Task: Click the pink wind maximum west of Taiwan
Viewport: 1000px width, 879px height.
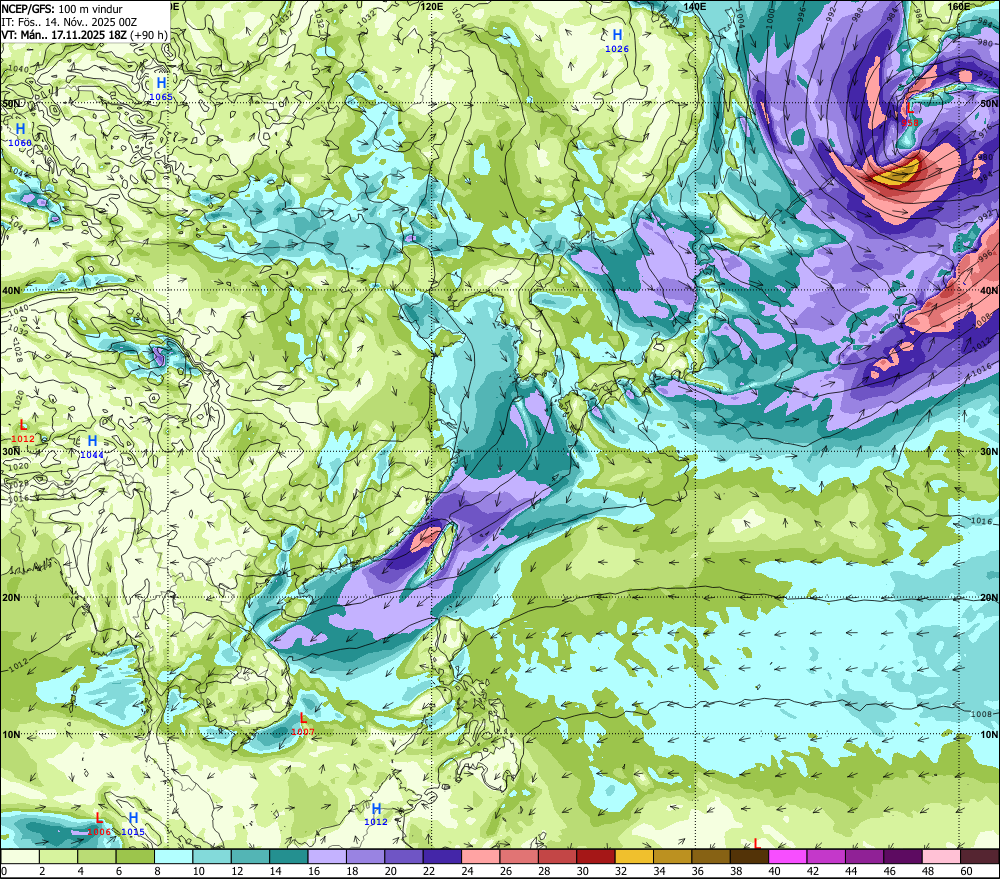Action: pos(426,538)
